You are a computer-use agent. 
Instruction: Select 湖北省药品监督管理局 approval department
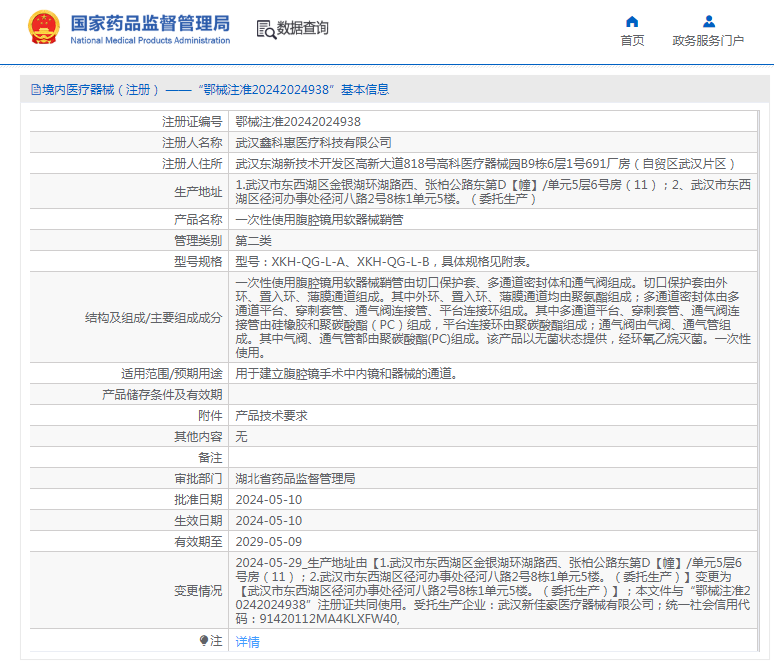(x=295, y=478)
